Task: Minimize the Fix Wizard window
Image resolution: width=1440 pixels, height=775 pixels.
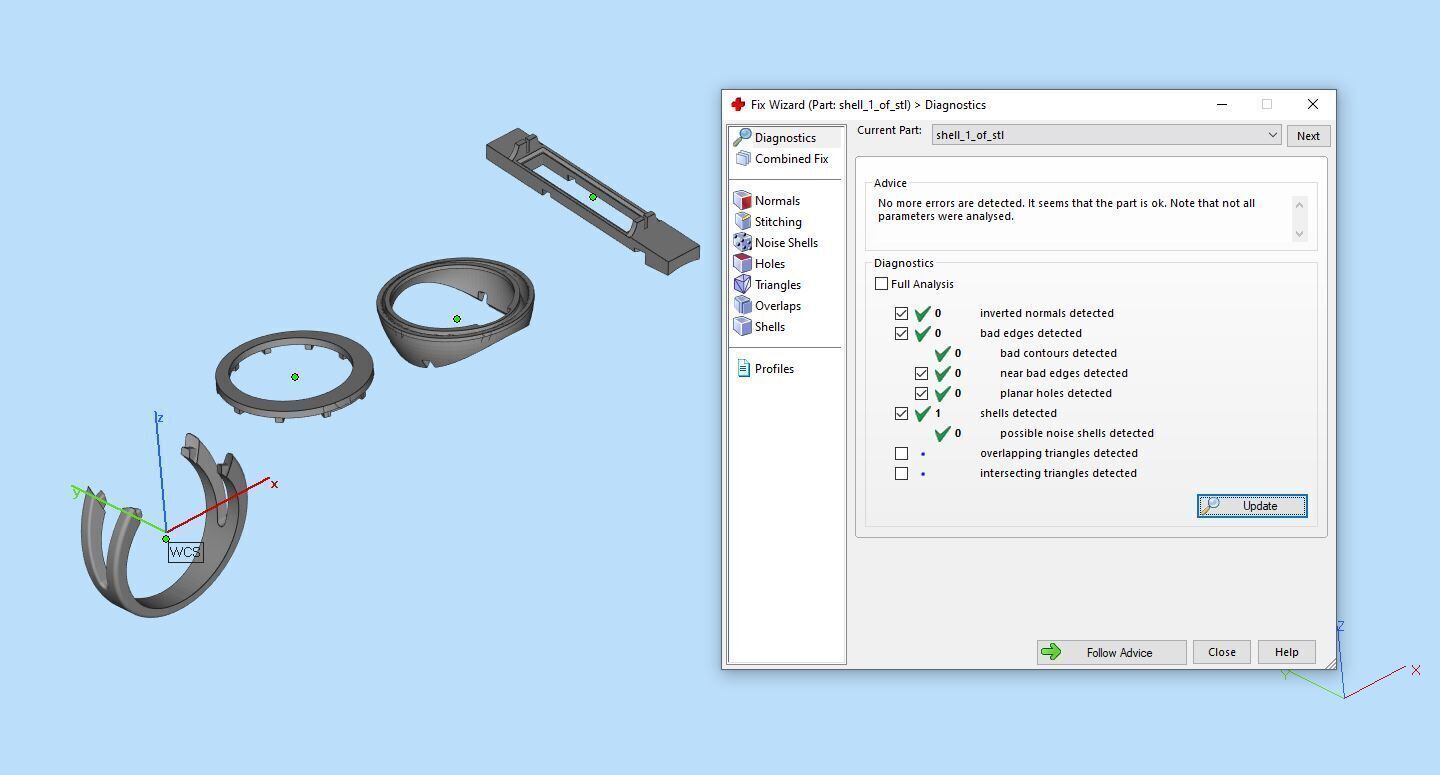Action: (1221, 104)
